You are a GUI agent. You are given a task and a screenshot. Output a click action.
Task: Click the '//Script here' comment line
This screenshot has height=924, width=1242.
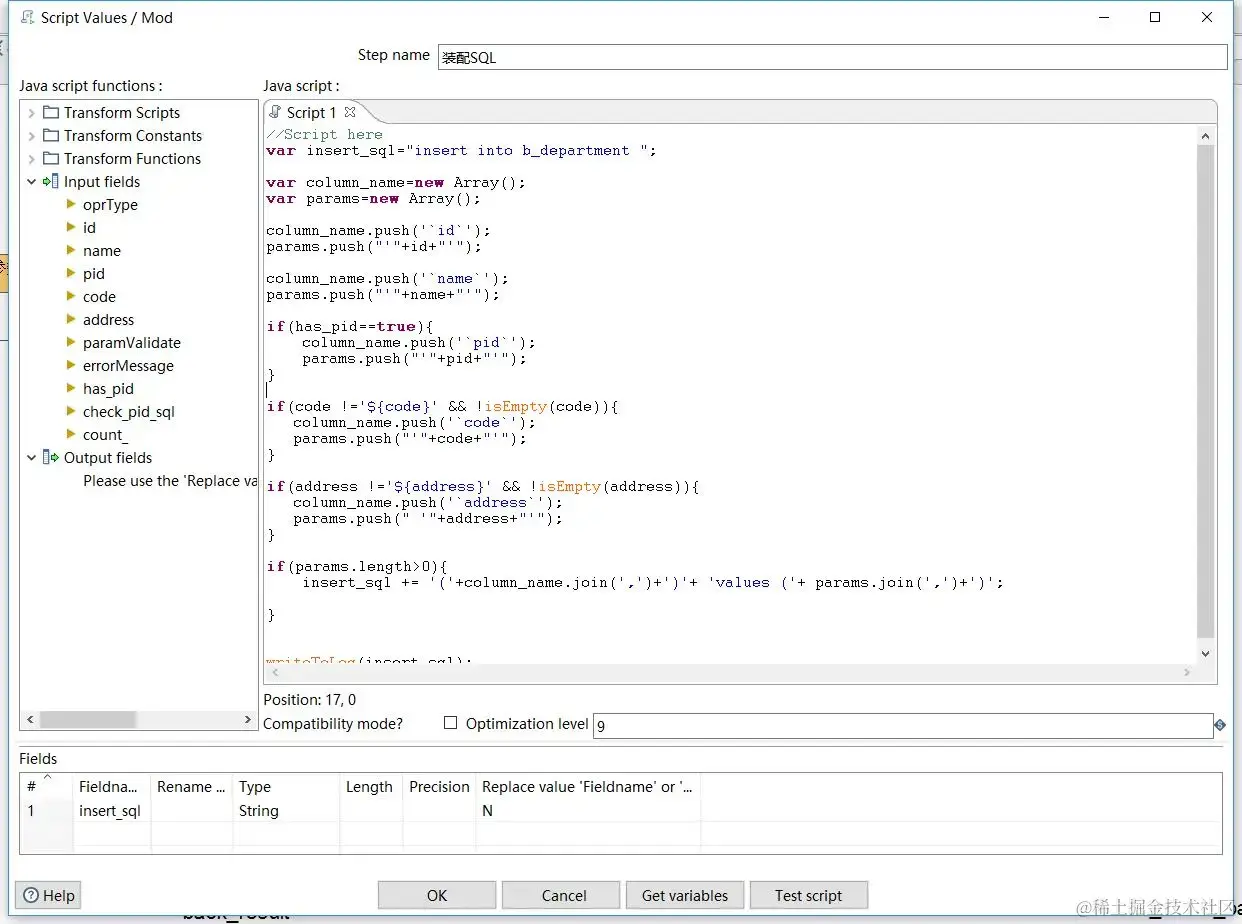coord(324,135)
